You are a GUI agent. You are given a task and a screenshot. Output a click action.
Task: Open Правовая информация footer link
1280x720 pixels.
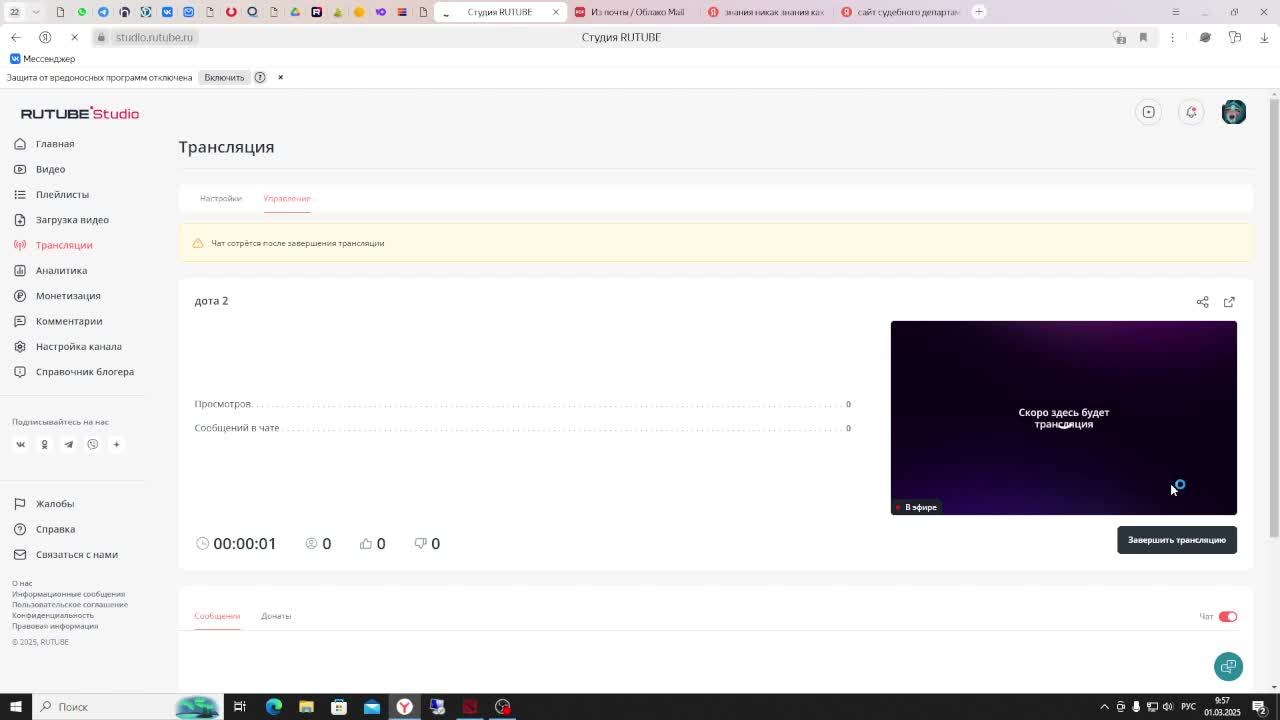coord(55,626)
